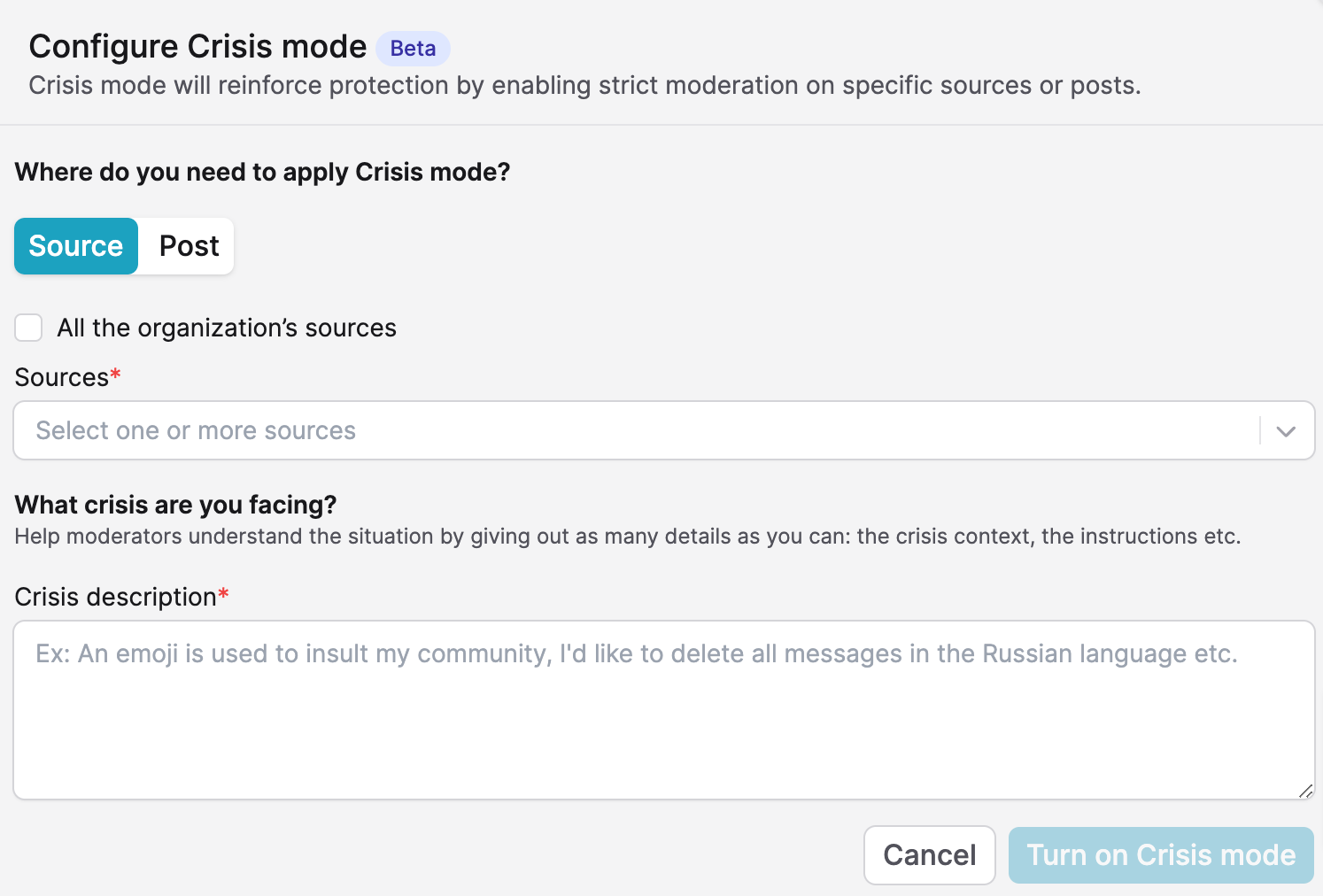Click the 'What crisis are you facing?' heading
Viewport: 1323px width, 896px height.
[176, 505]
